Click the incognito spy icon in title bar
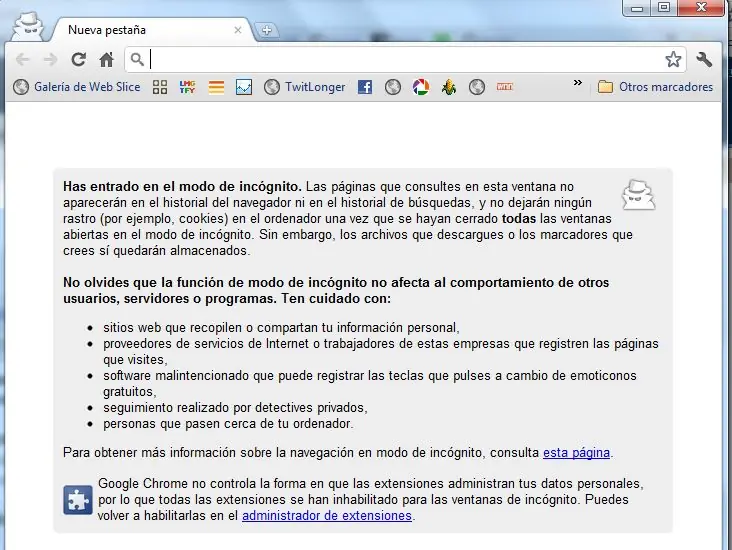This screenshot has width=732, height=550. (x=28, y=26)
